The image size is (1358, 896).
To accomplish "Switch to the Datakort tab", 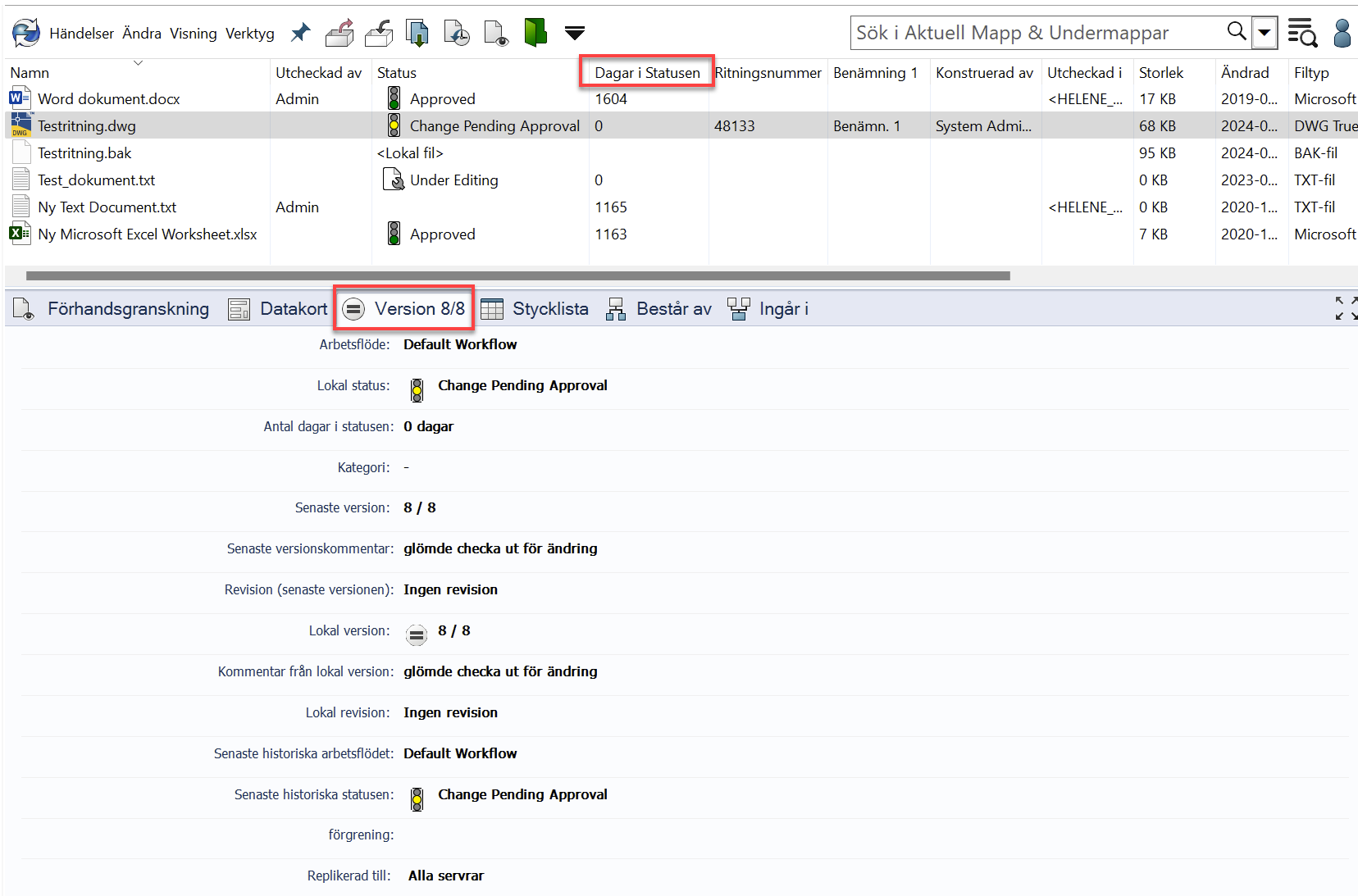I will point(277,309).
